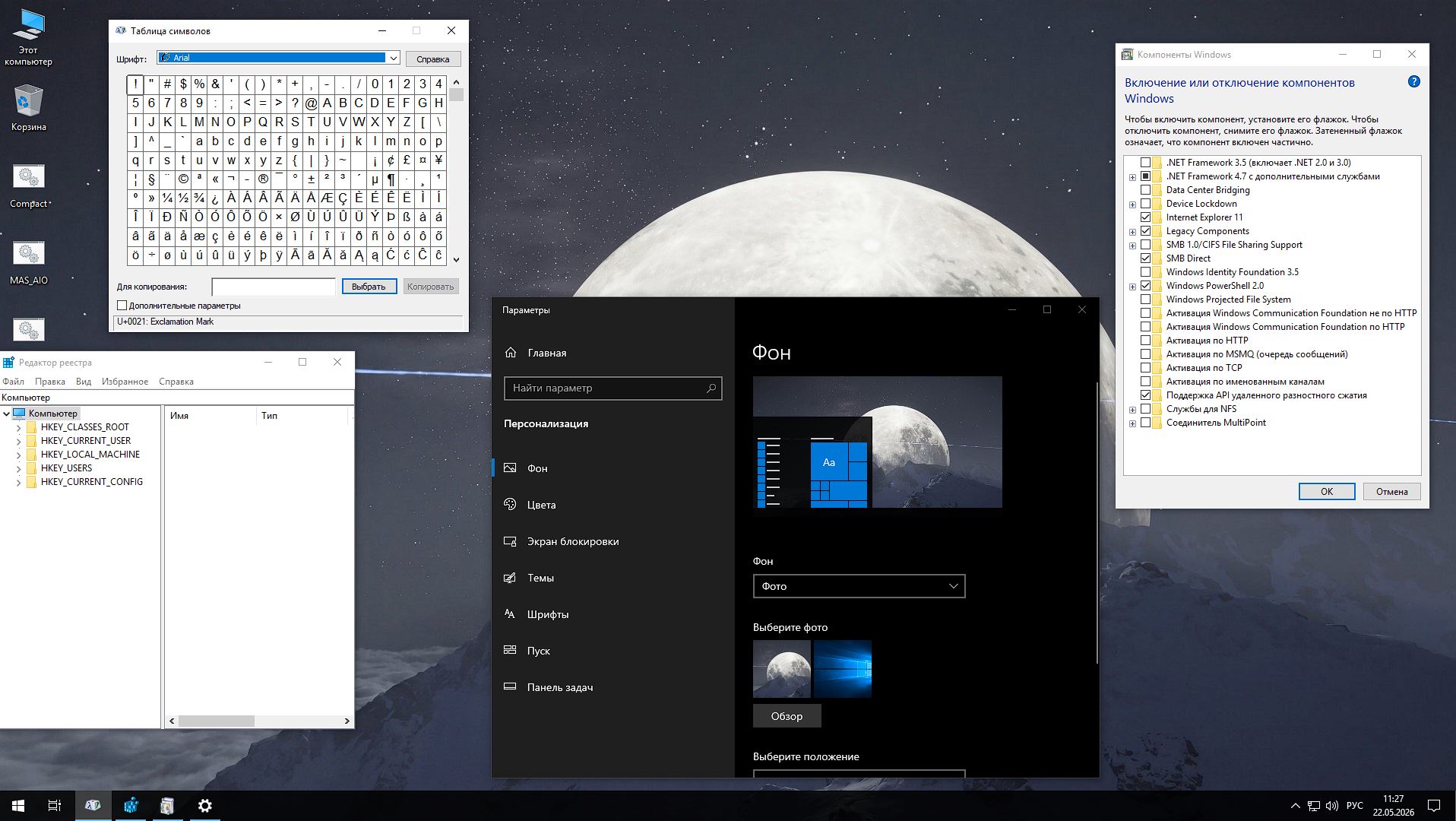
Task: Click the Найти параметр search field
Action: [x=612, y=388]
